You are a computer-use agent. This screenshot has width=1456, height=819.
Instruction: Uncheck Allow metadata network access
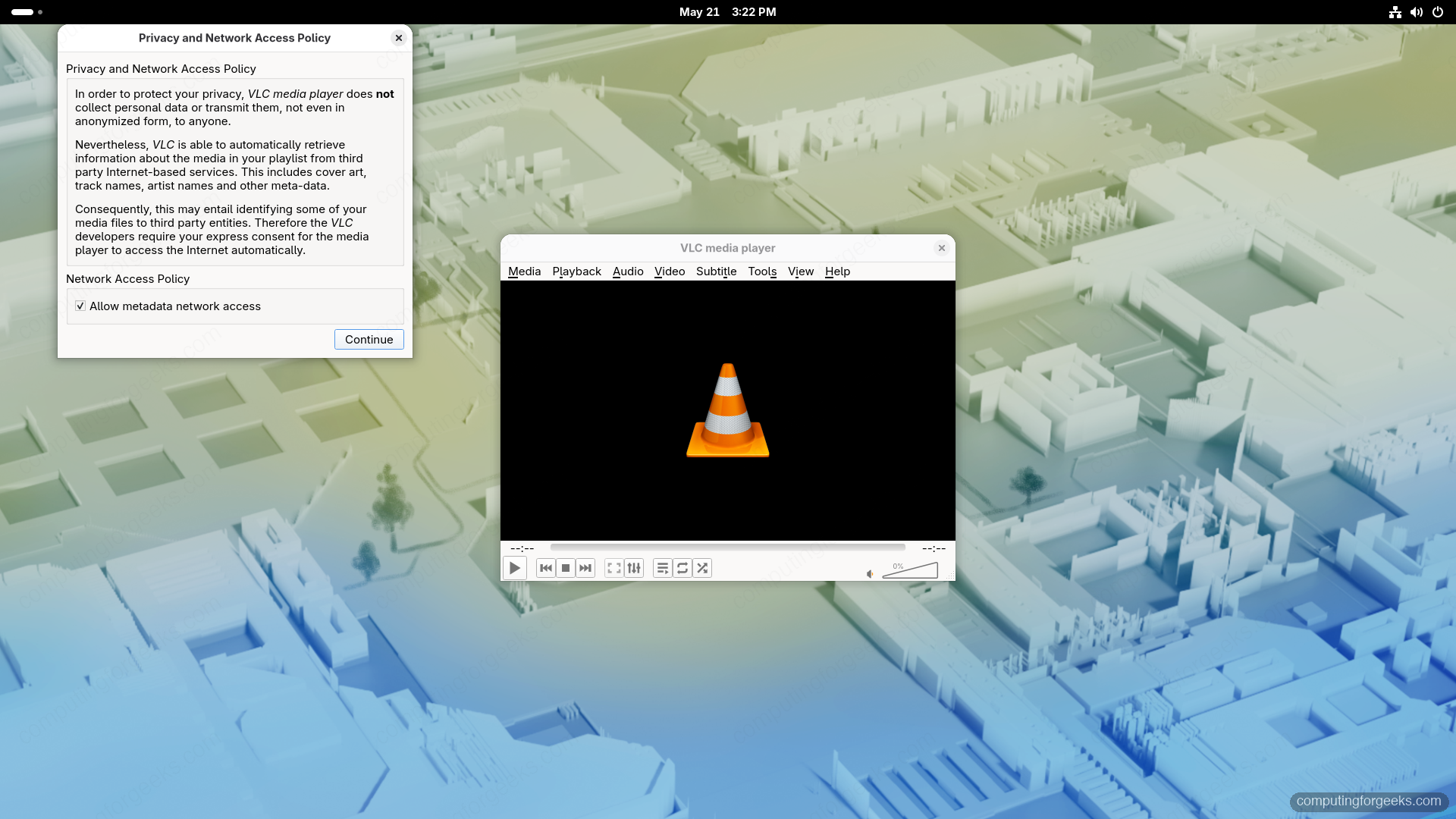(80, 306)
